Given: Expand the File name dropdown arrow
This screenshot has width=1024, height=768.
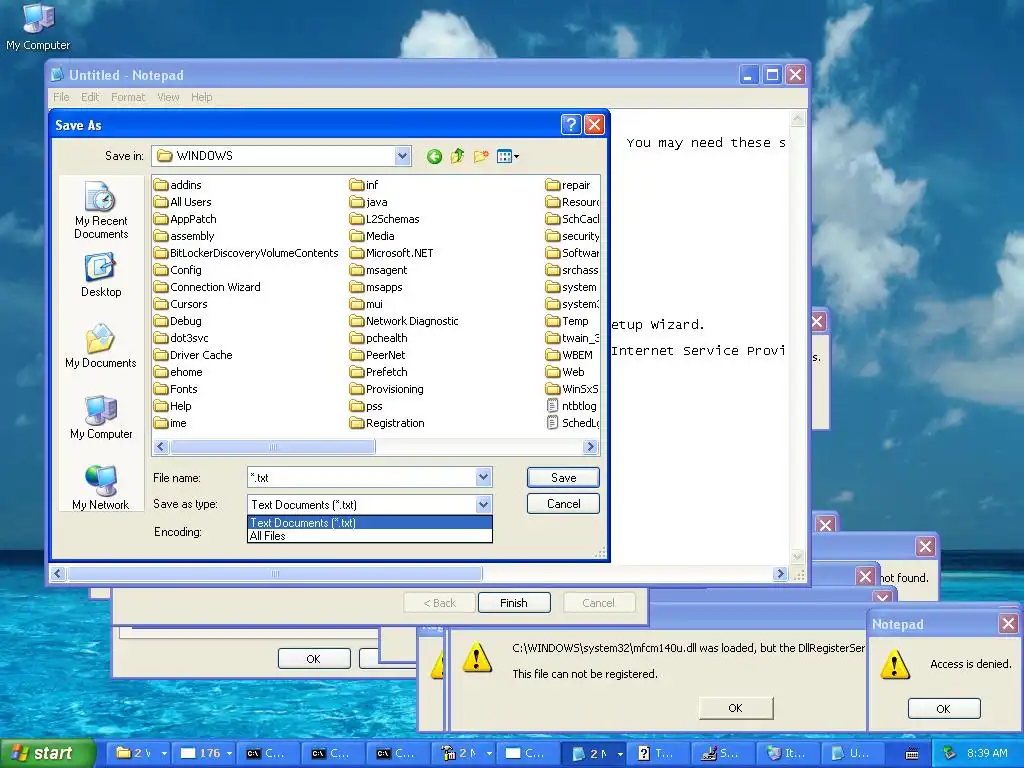Looking at the screenshot, I should tap(483, 477).
